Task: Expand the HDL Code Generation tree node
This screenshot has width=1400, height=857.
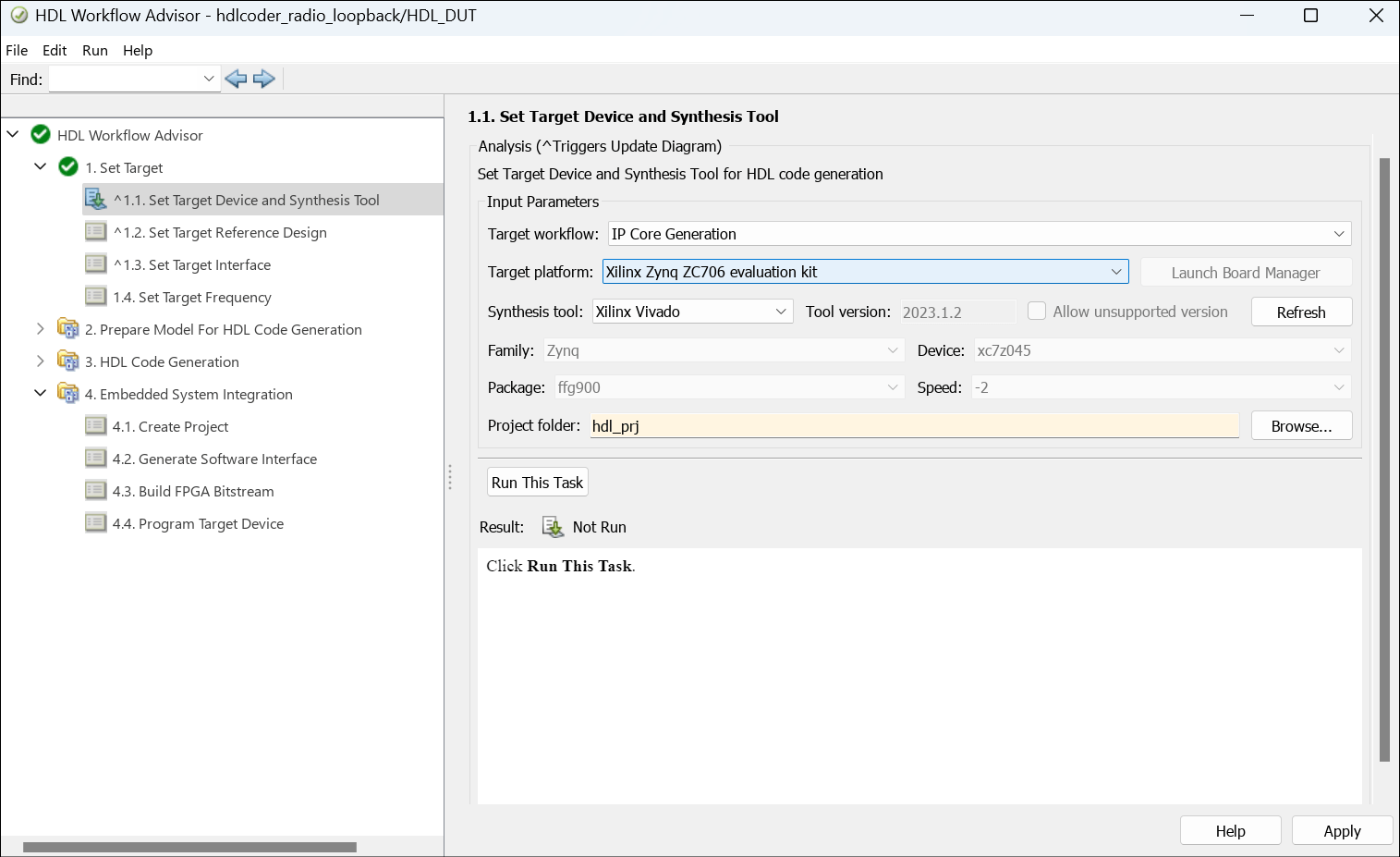Action: click(40, 361)
